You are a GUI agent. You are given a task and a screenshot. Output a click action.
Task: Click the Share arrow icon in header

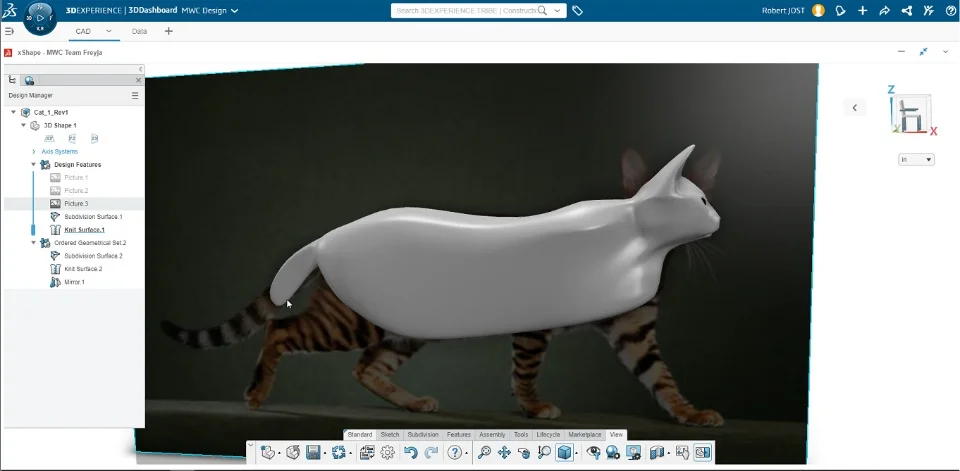click(884, 11)
